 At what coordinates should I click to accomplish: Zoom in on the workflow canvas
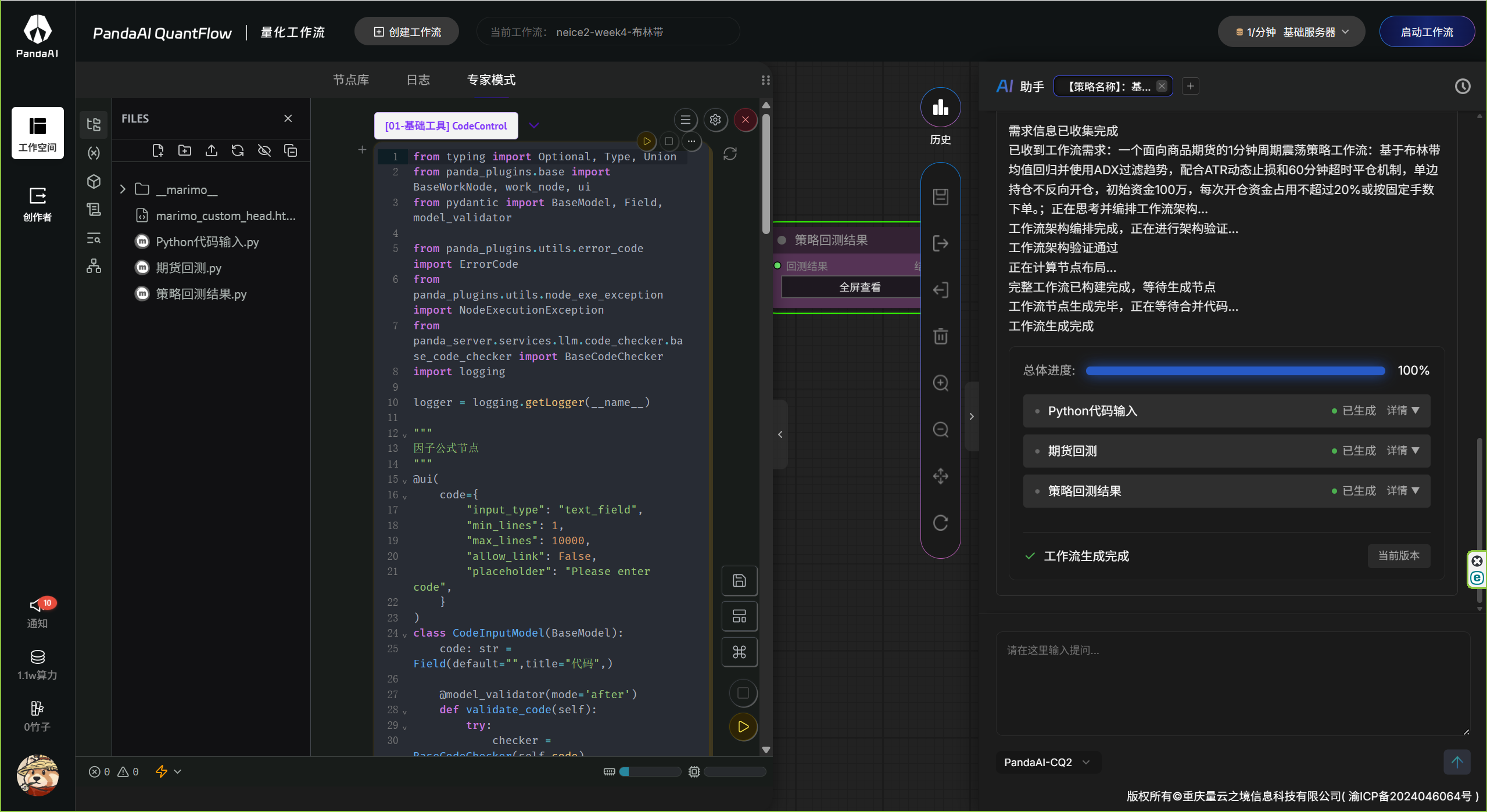[941, 383]
